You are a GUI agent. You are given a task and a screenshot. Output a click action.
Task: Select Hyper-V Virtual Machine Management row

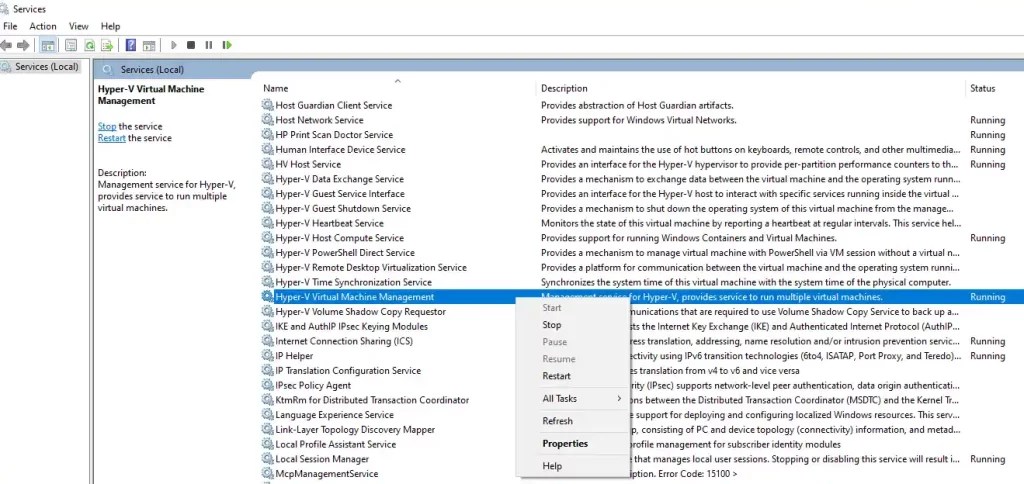[x=642, y=297]
